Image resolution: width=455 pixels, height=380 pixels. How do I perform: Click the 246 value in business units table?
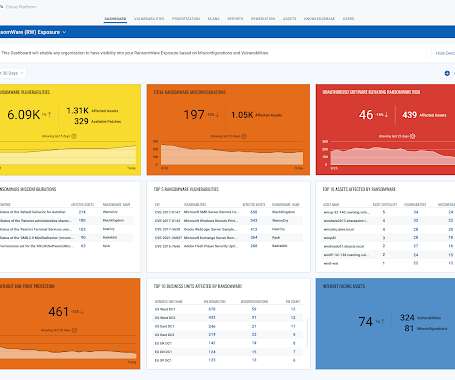[x=212, y=326]
